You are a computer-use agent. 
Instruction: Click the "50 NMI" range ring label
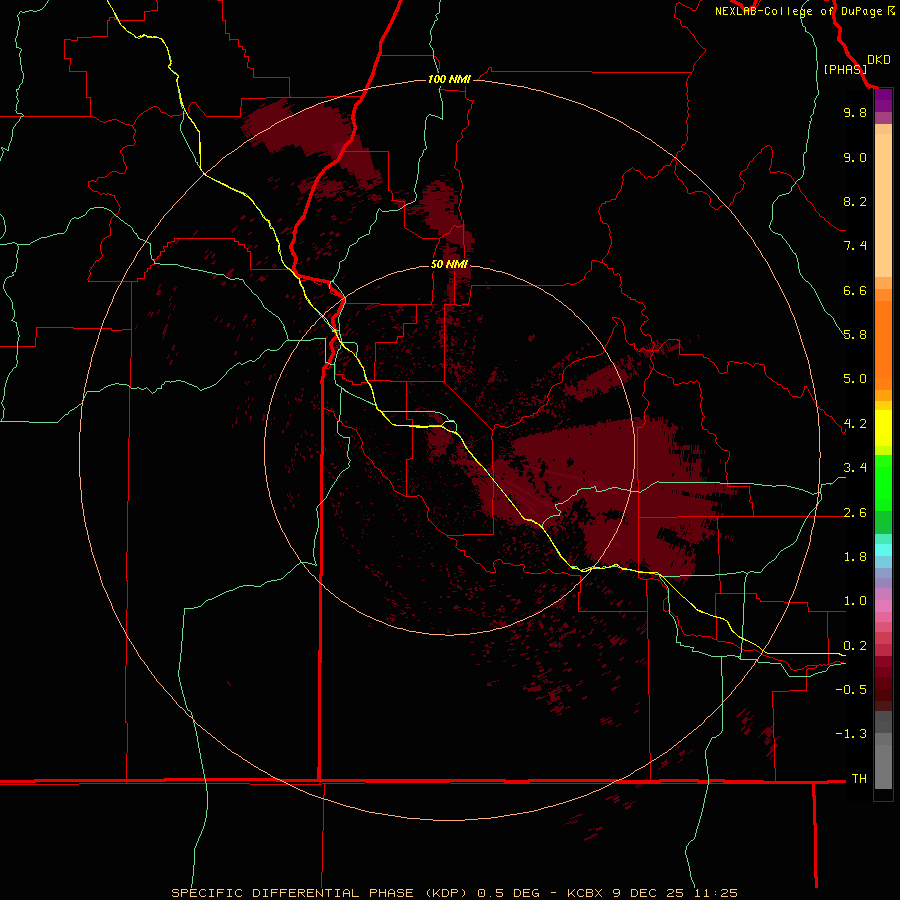click(449, 264)
